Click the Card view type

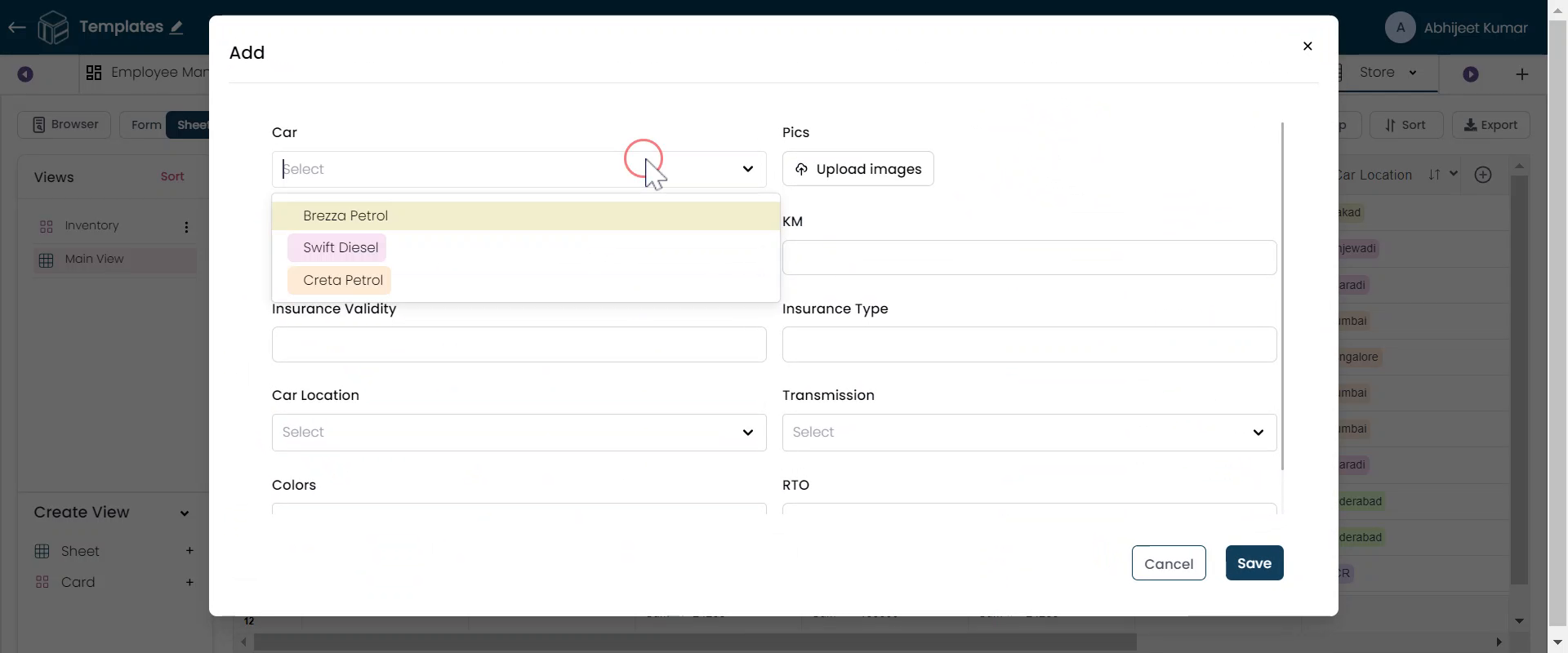(78, 583)
